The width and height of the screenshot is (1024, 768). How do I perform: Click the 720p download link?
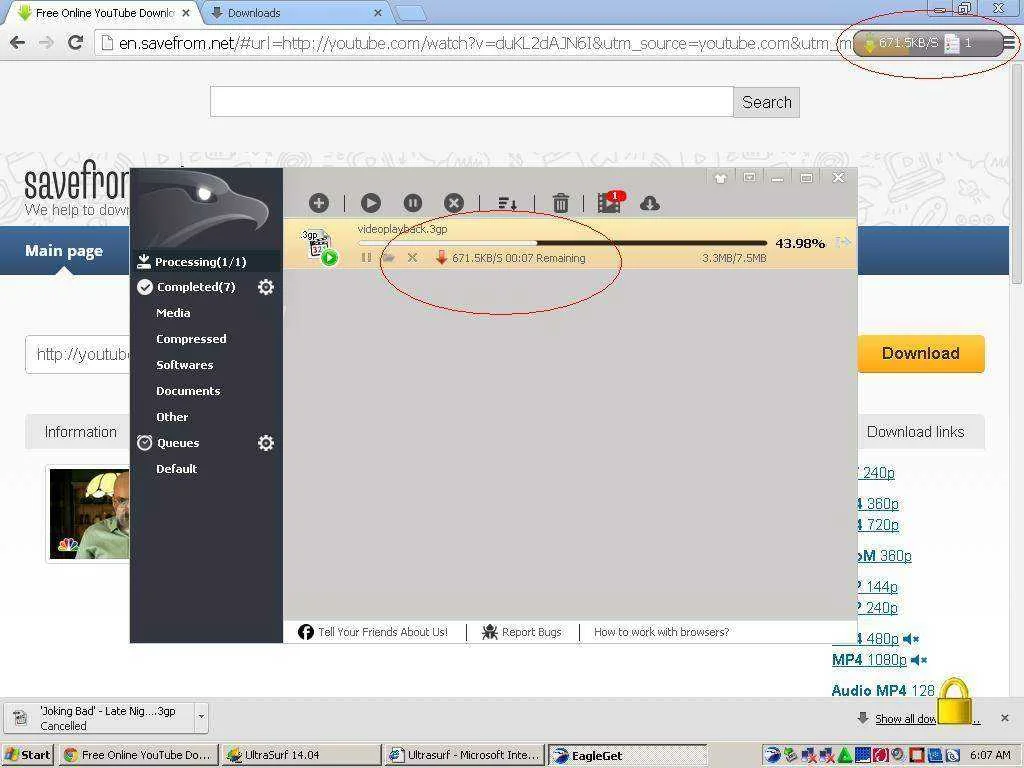[x=882, y=524]
